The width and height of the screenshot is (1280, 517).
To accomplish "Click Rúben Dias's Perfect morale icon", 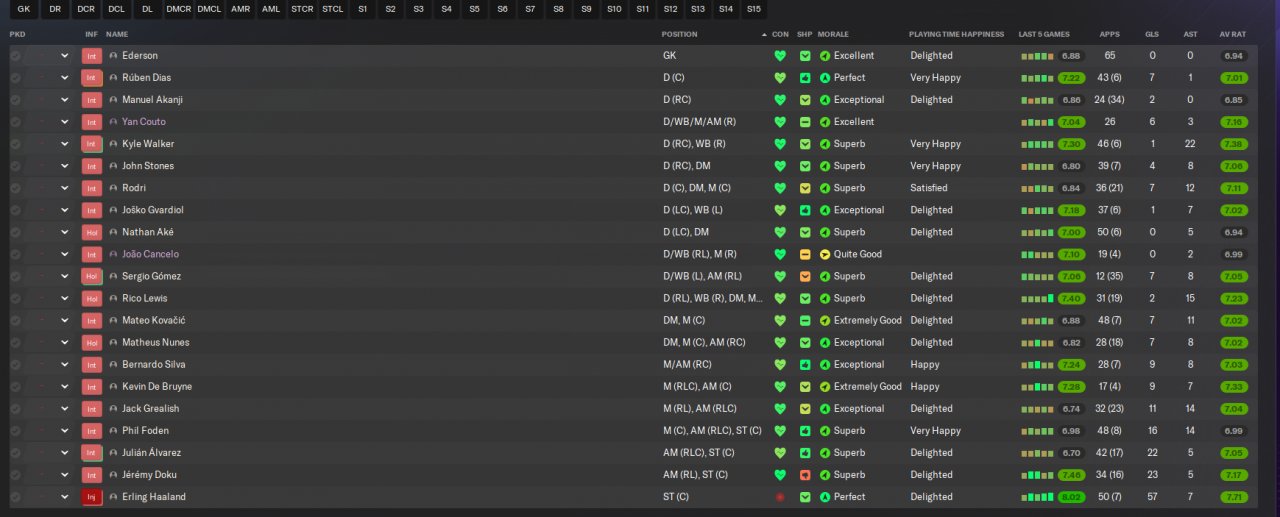I will click(x=825, y=78).
